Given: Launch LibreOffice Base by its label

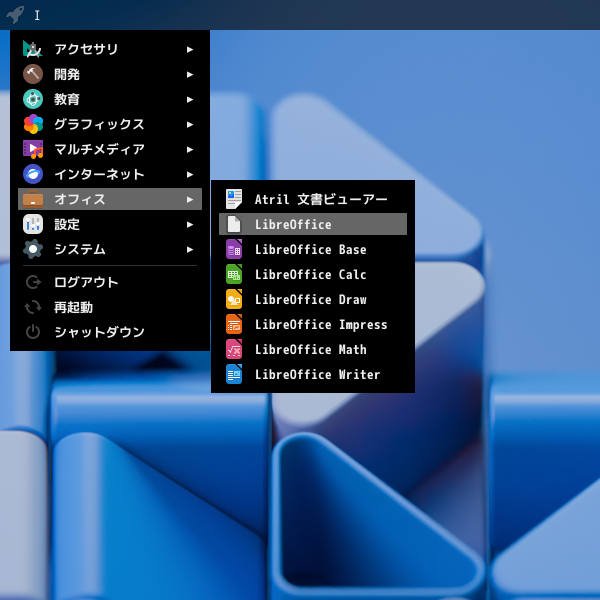Looking at the screenshot, I should [x=311, y=249].
